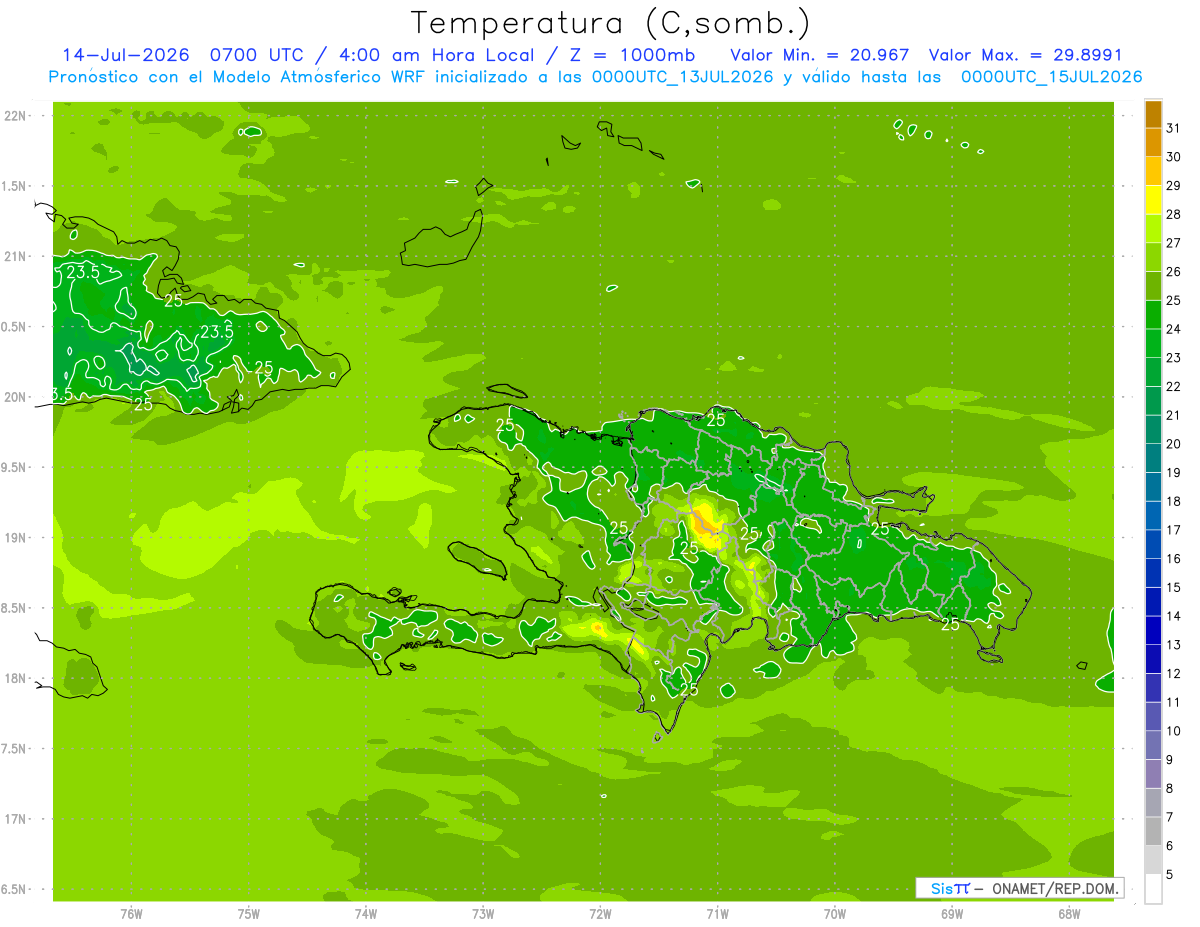Click the 72W longitude axis label

pos(600,913)
